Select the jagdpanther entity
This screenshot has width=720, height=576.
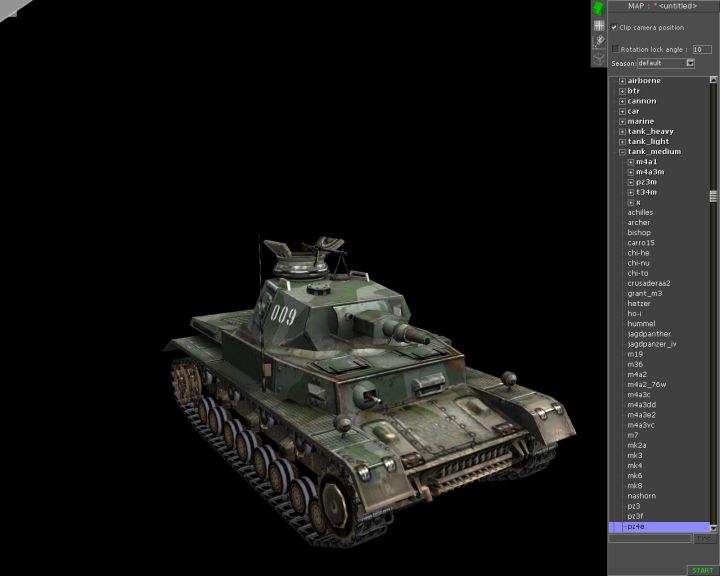pos(649,334)
